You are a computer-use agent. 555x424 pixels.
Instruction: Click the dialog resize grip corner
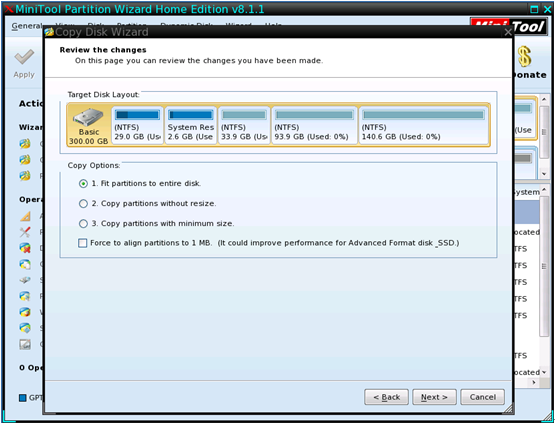[x=508, y=409]
